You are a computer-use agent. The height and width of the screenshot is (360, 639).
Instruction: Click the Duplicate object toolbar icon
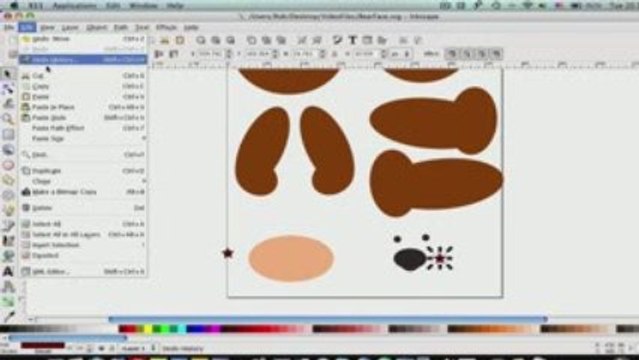pos(251,40)
